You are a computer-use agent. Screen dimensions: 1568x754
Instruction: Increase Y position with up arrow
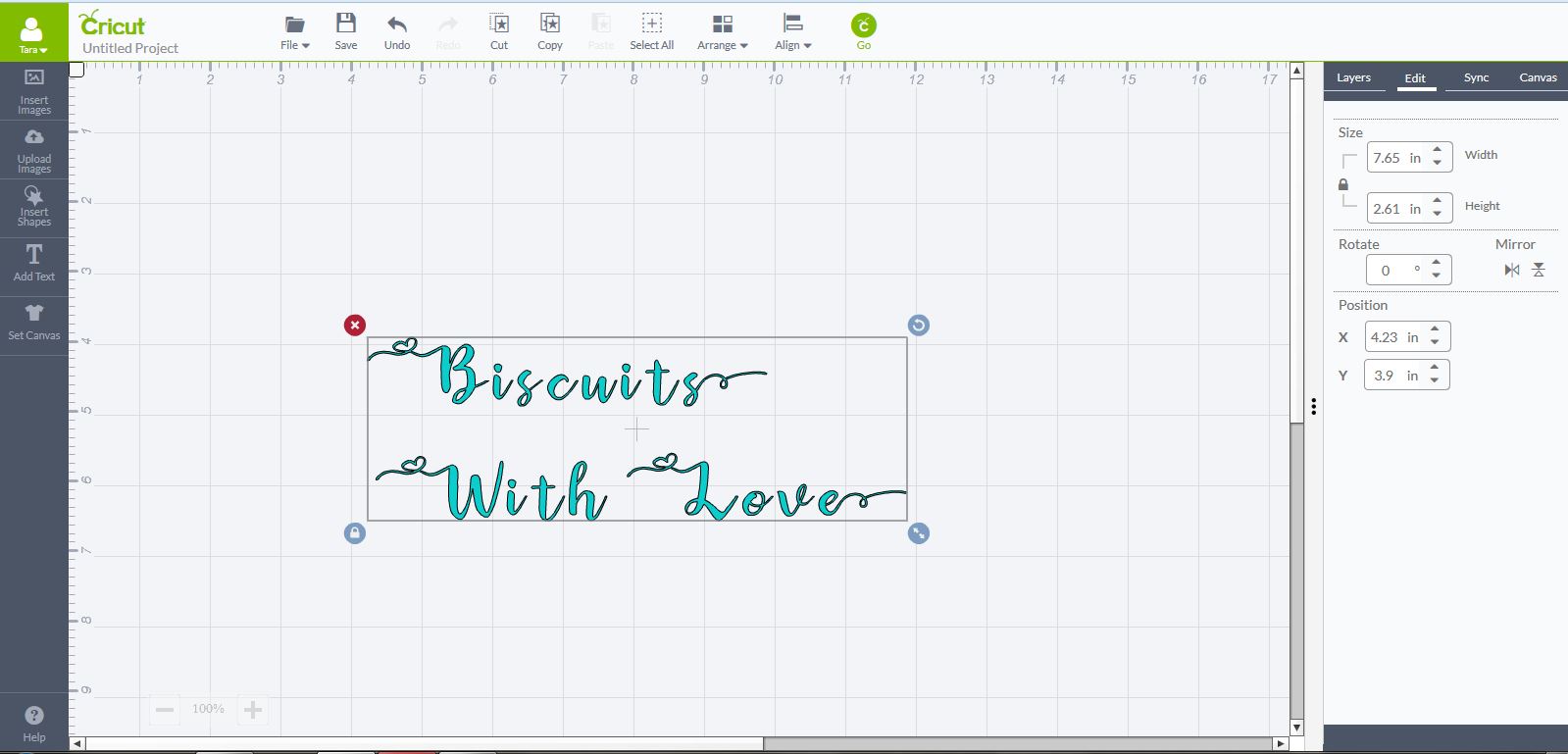[x=1435, y=368]
